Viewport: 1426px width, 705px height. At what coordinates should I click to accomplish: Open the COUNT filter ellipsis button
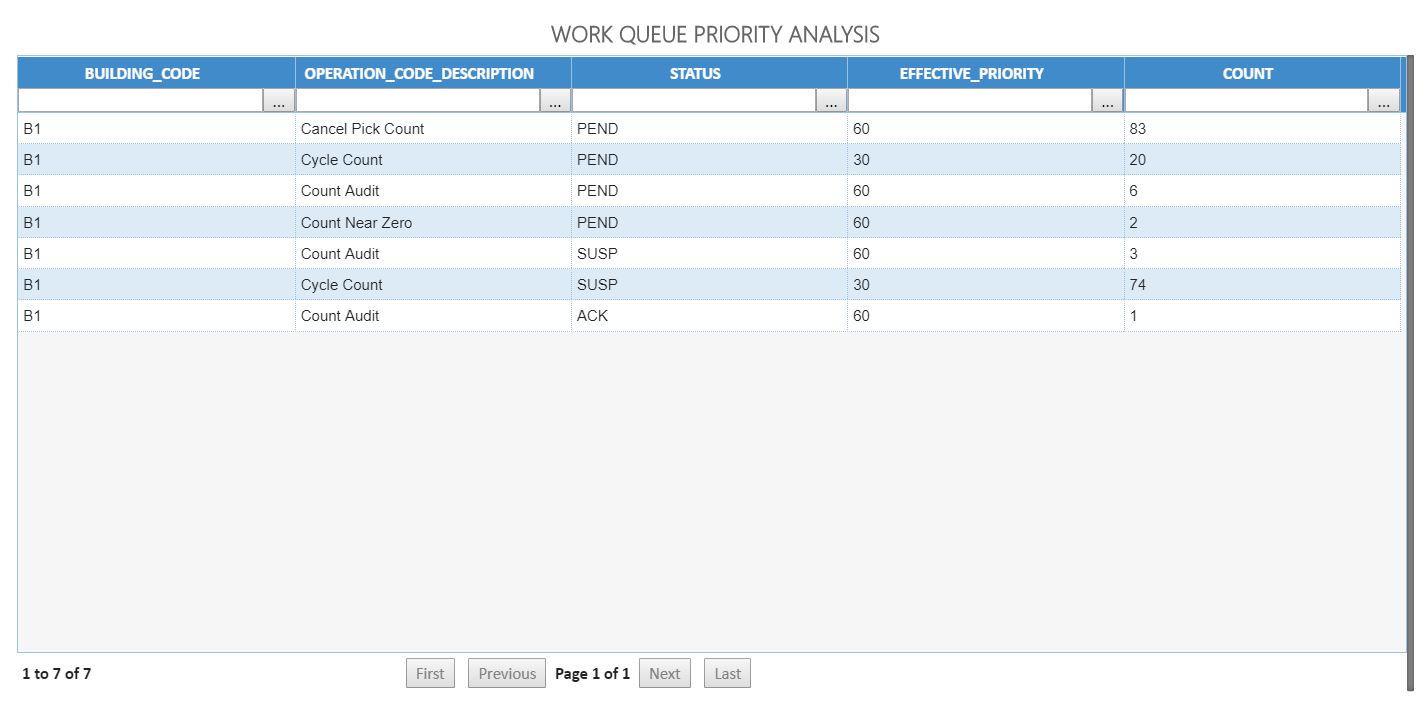click(1383, 101)
